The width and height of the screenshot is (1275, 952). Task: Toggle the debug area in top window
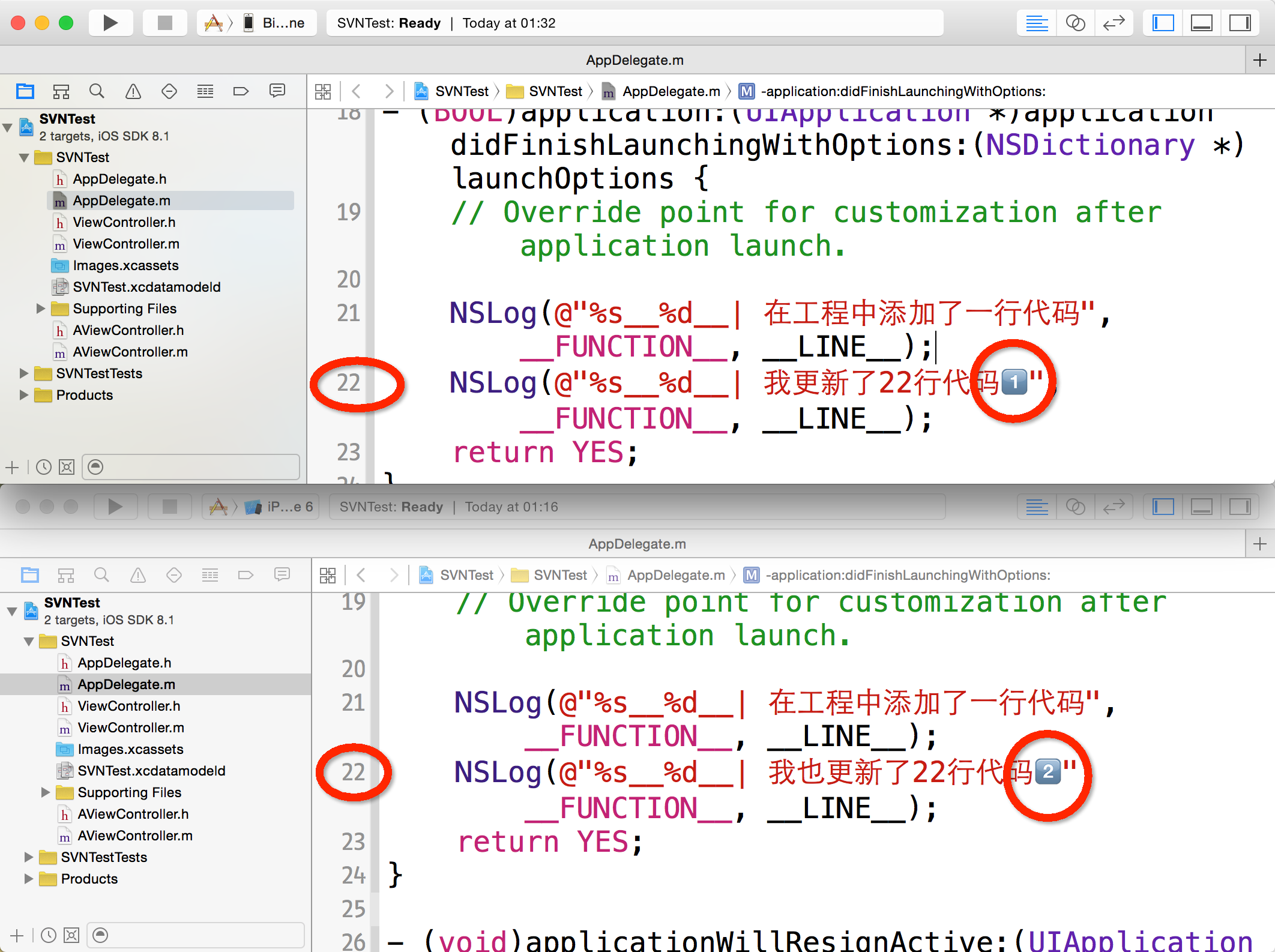(1201, 23)
